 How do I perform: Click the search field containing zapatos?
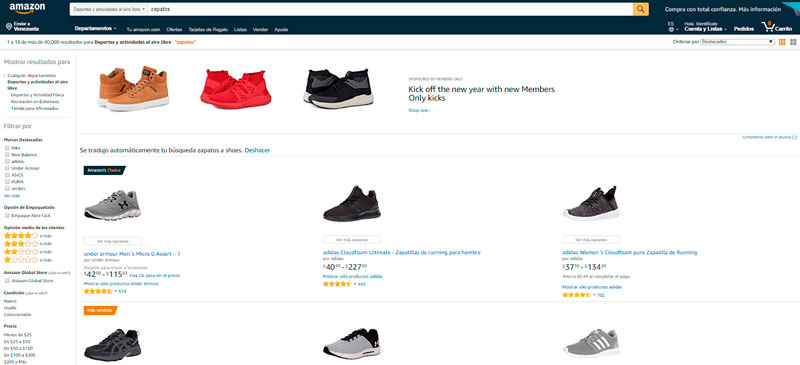(390, 9)
